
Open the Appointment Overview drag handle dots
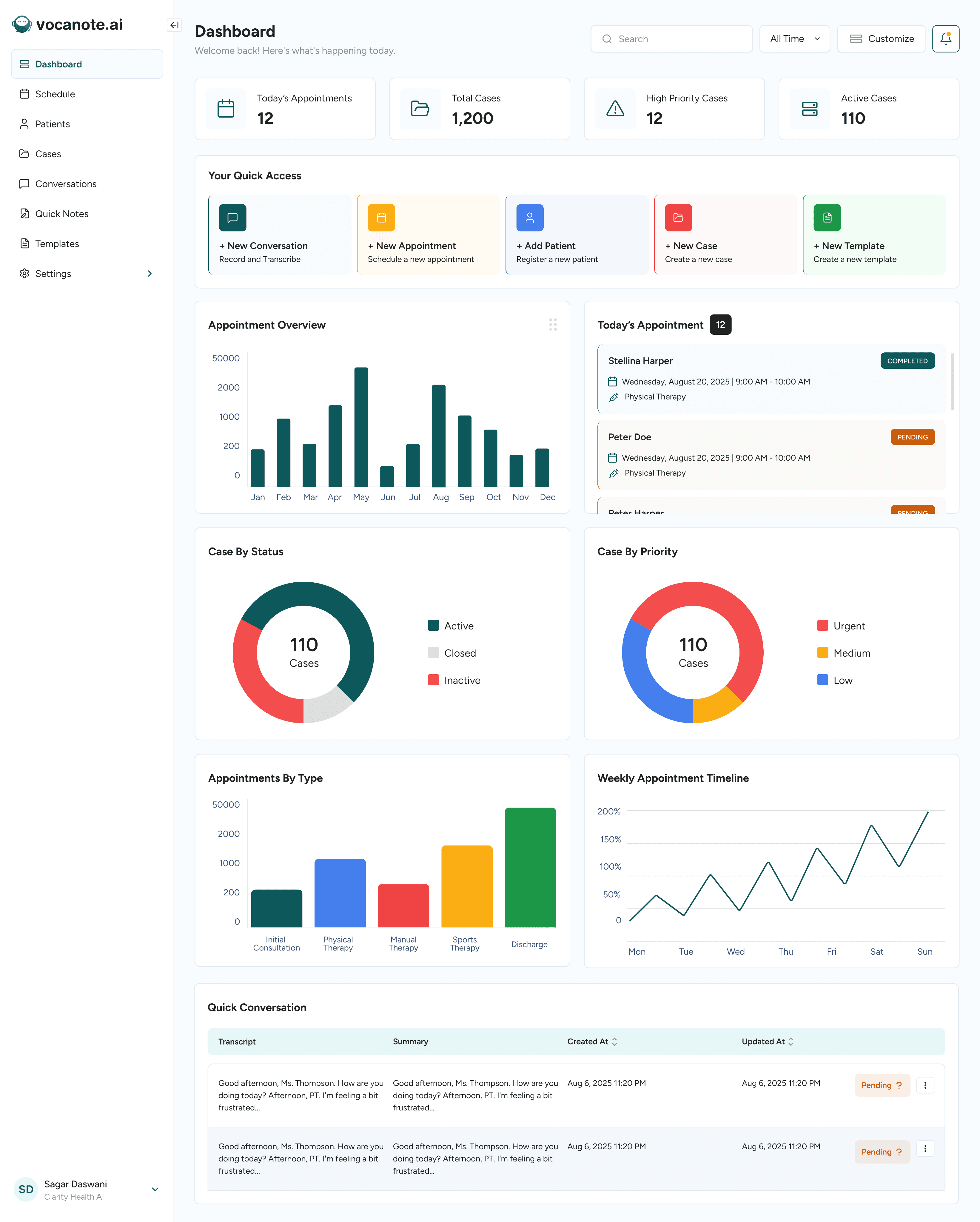click(x=553, y=324)
